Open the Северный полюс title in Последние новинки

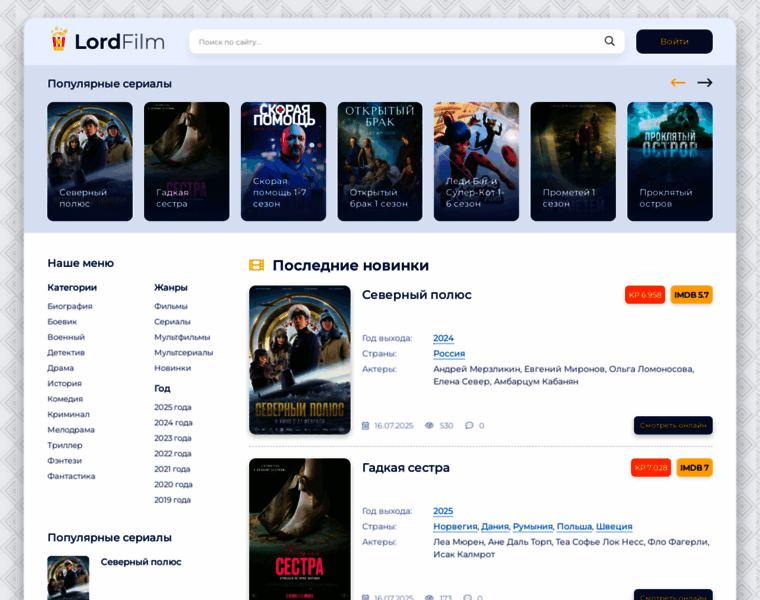(416, 295)
